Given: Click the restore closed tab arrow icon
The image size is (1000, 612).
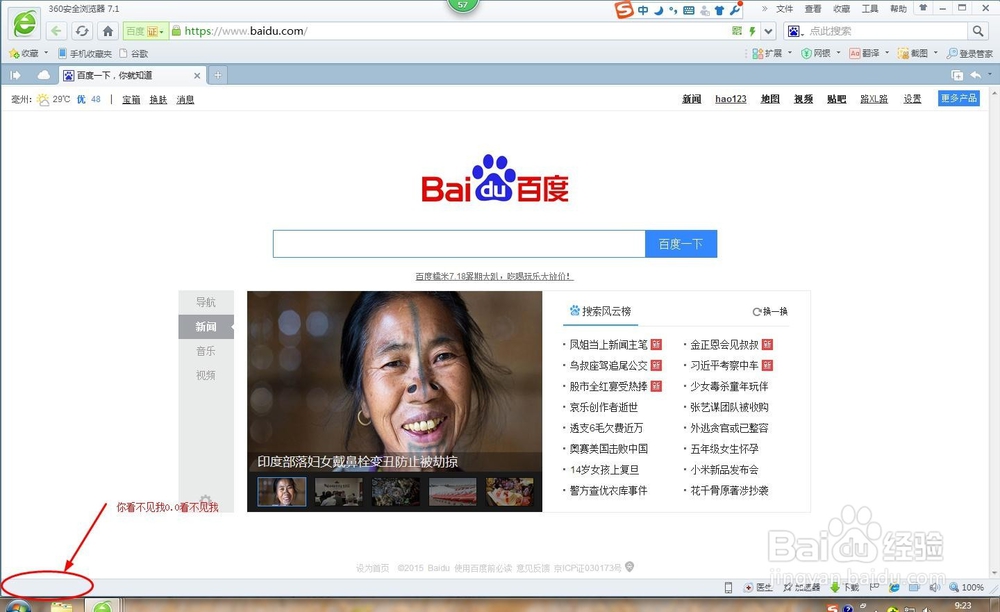Looking at the screenshot, I should click(x=976, y=75).
